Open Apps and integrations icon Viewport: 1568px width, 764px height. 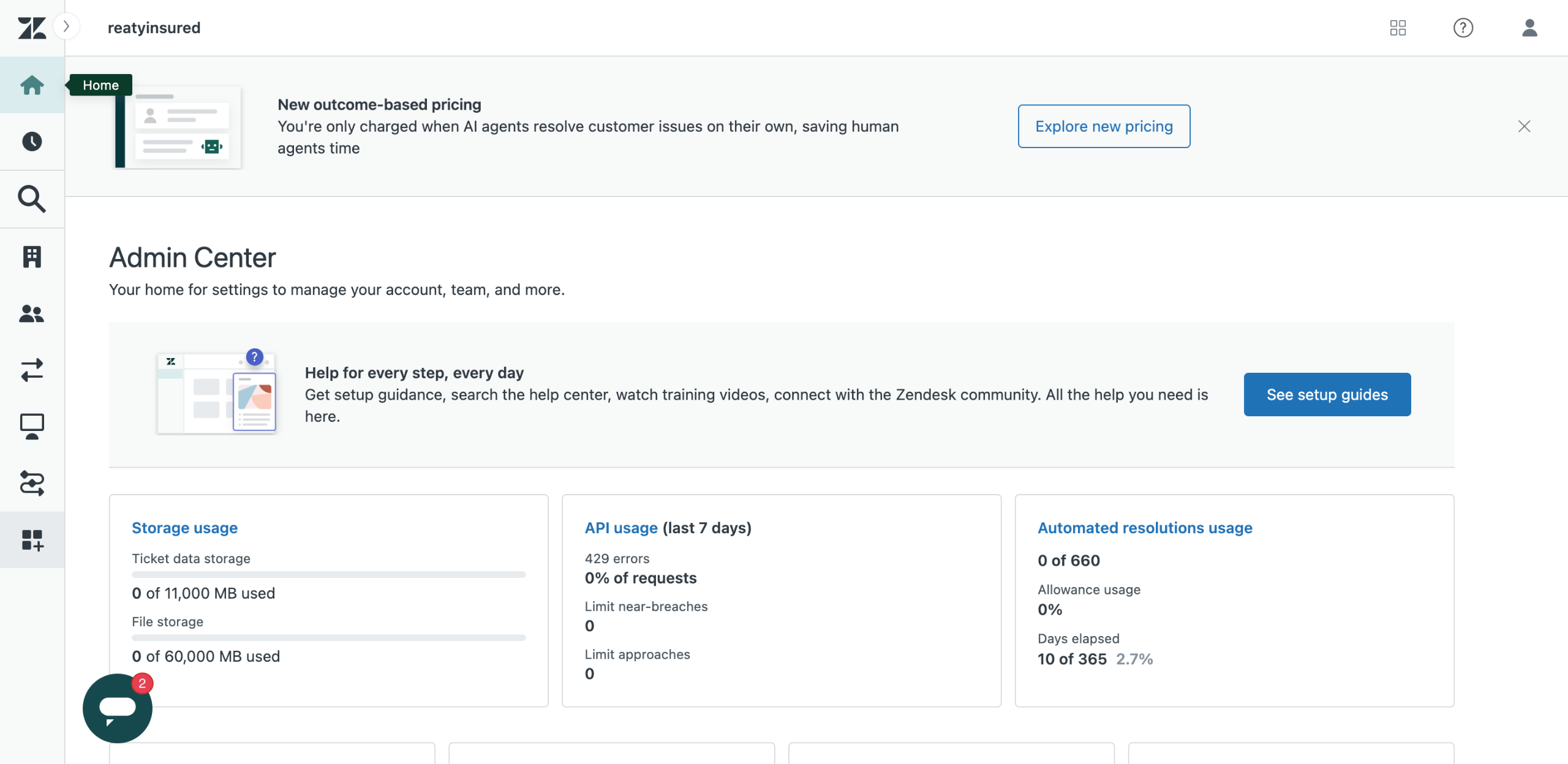[32, 540]
